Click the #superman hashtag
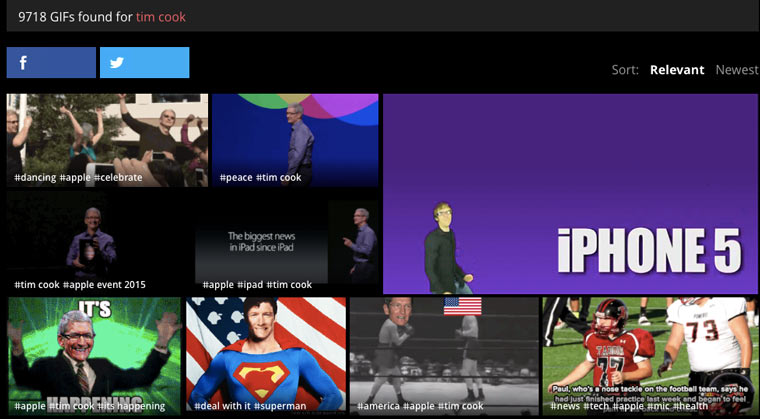 point(280,406)
